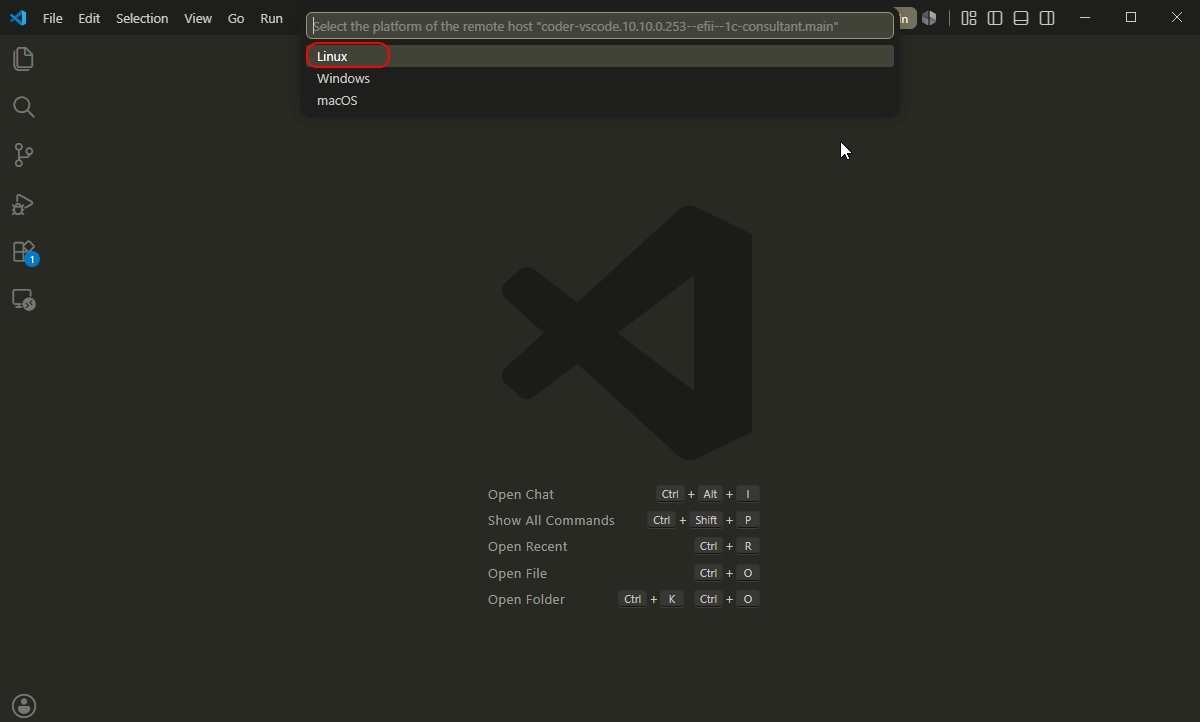
Task: Close the VS Code window
Action: click(1177, 18)
